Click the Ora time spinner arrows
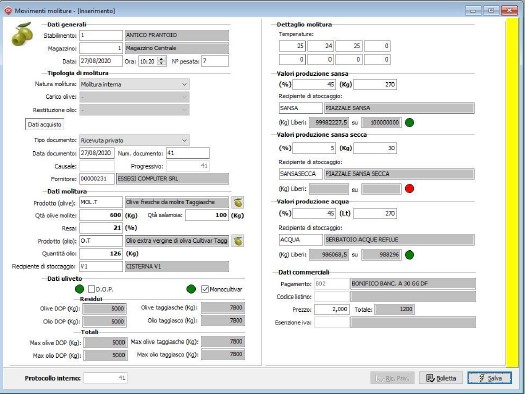Screen dimensions: 525x394 pyautogui.click(x=162, y=61)
